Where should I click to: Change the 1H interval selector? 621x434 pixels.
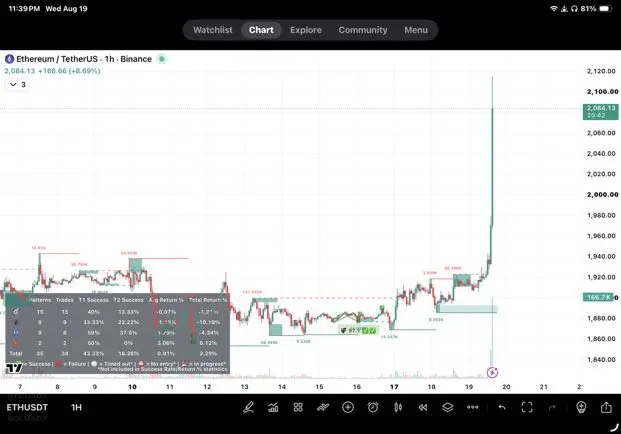(x=76, y=407)
